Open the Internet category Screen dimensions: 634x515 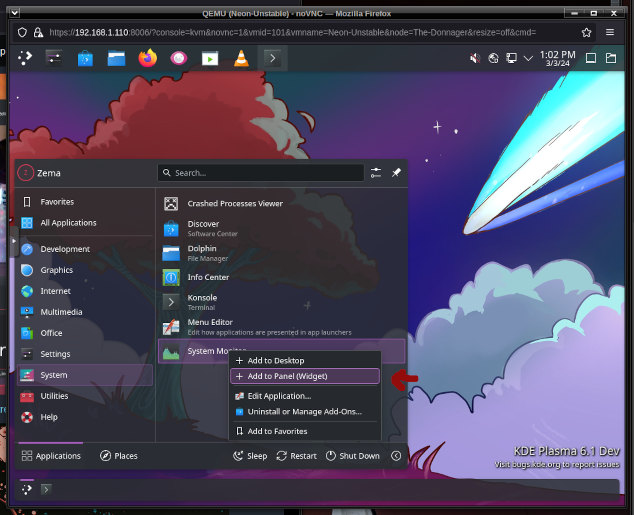coord(85,291)
